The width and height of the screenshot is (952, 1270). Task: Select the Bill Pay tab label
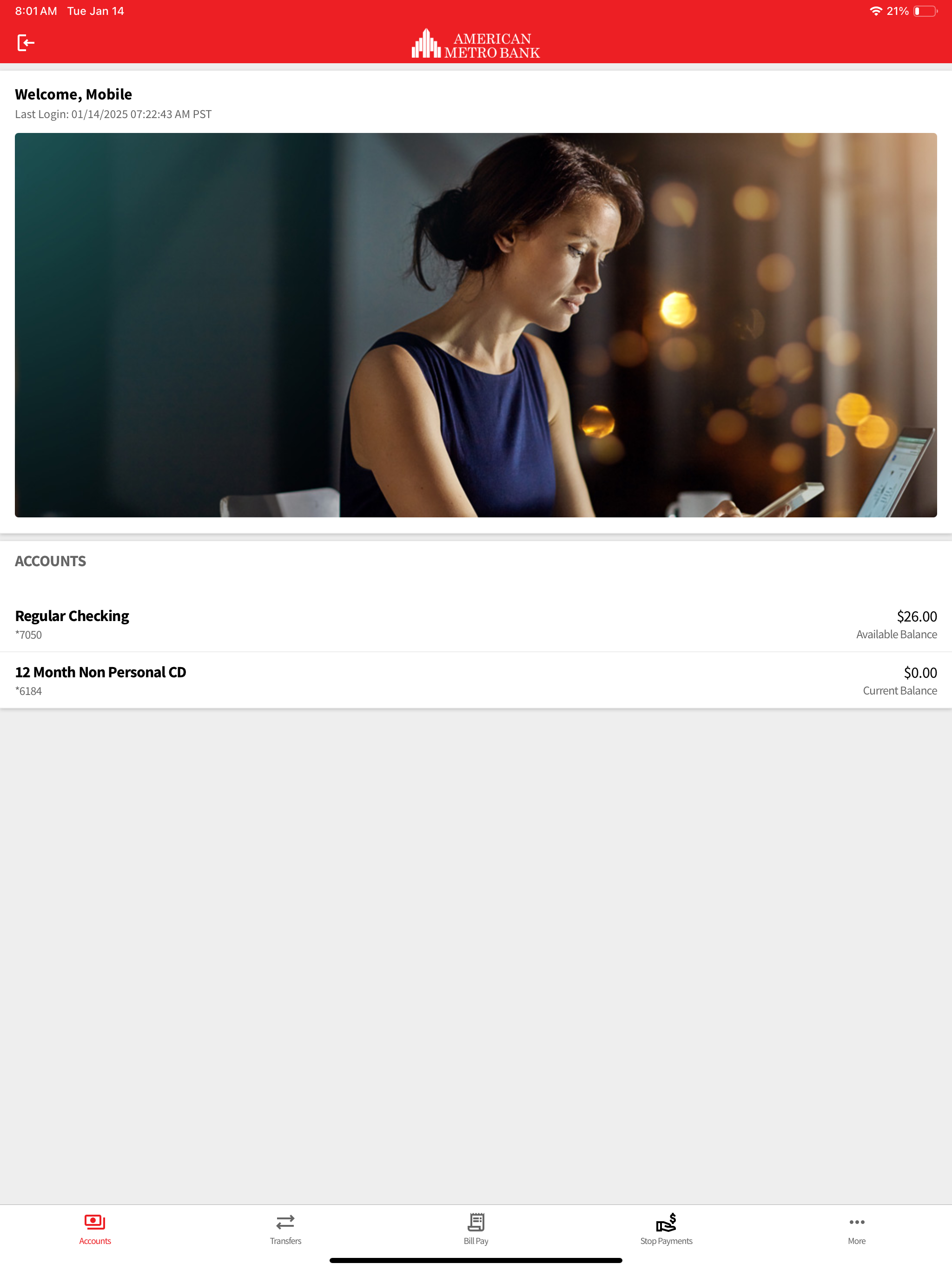tap(476, 1241)
